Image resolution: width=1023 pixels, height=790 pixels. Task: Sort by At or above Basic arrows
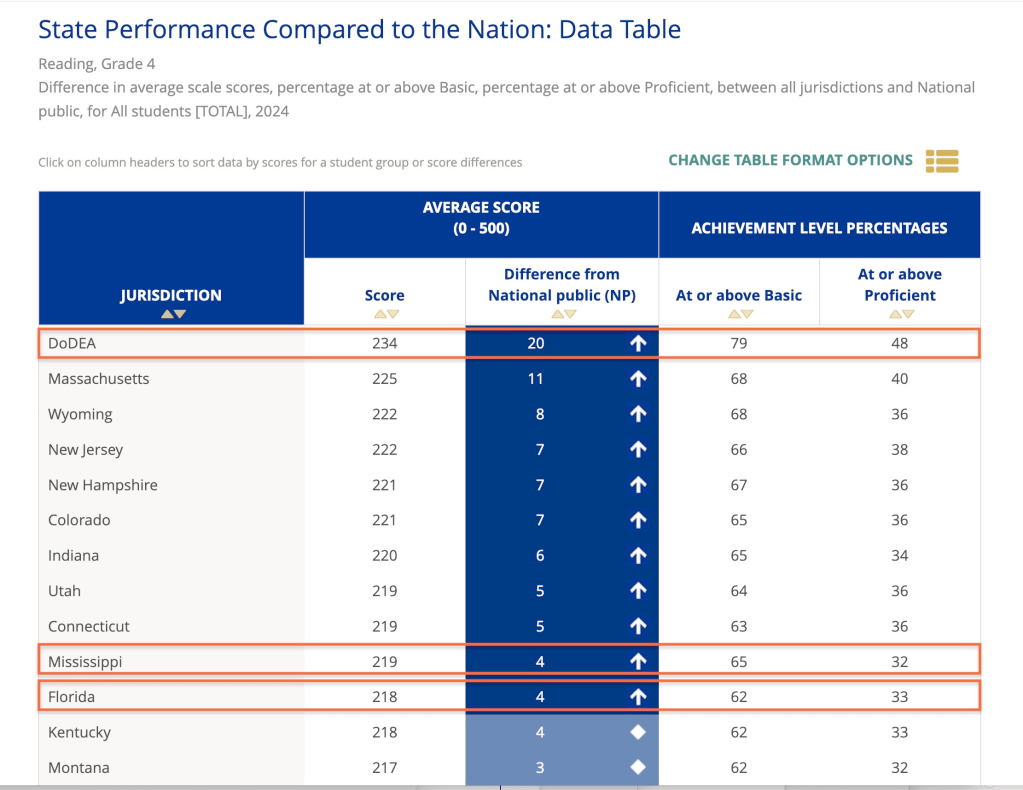click(739, 314)
